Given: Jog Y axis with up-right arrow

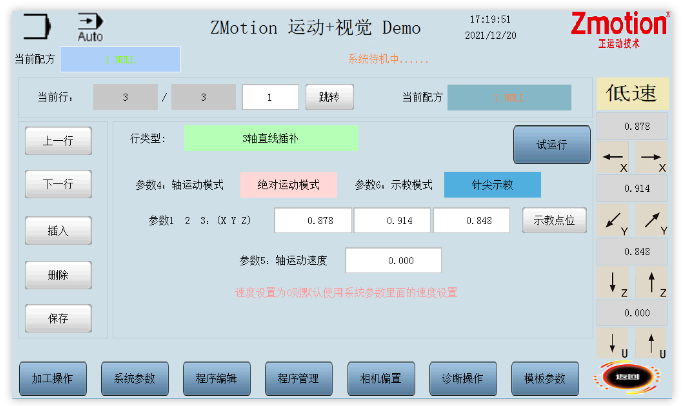Looking at the screenshot, I should click(x=652, y=220).
